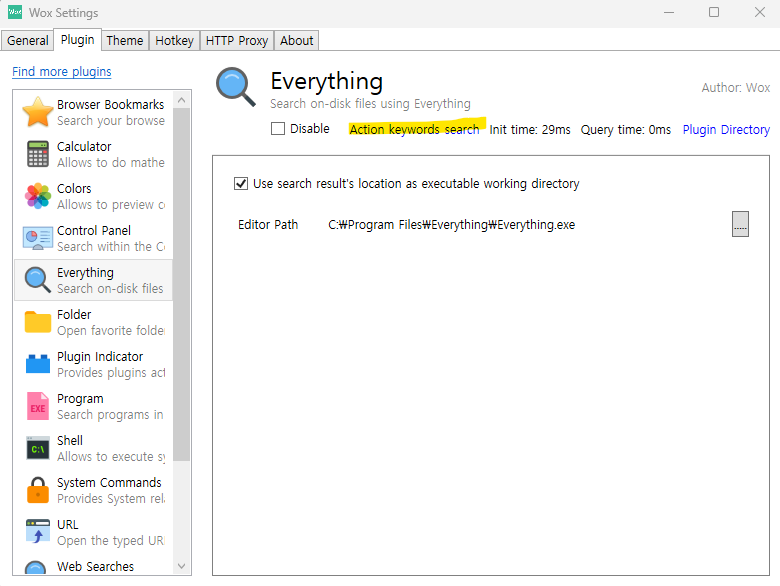This screenshot has height=586, width=780.
Task: Click the Program EXE icon
Action: (x=38, y=406)
